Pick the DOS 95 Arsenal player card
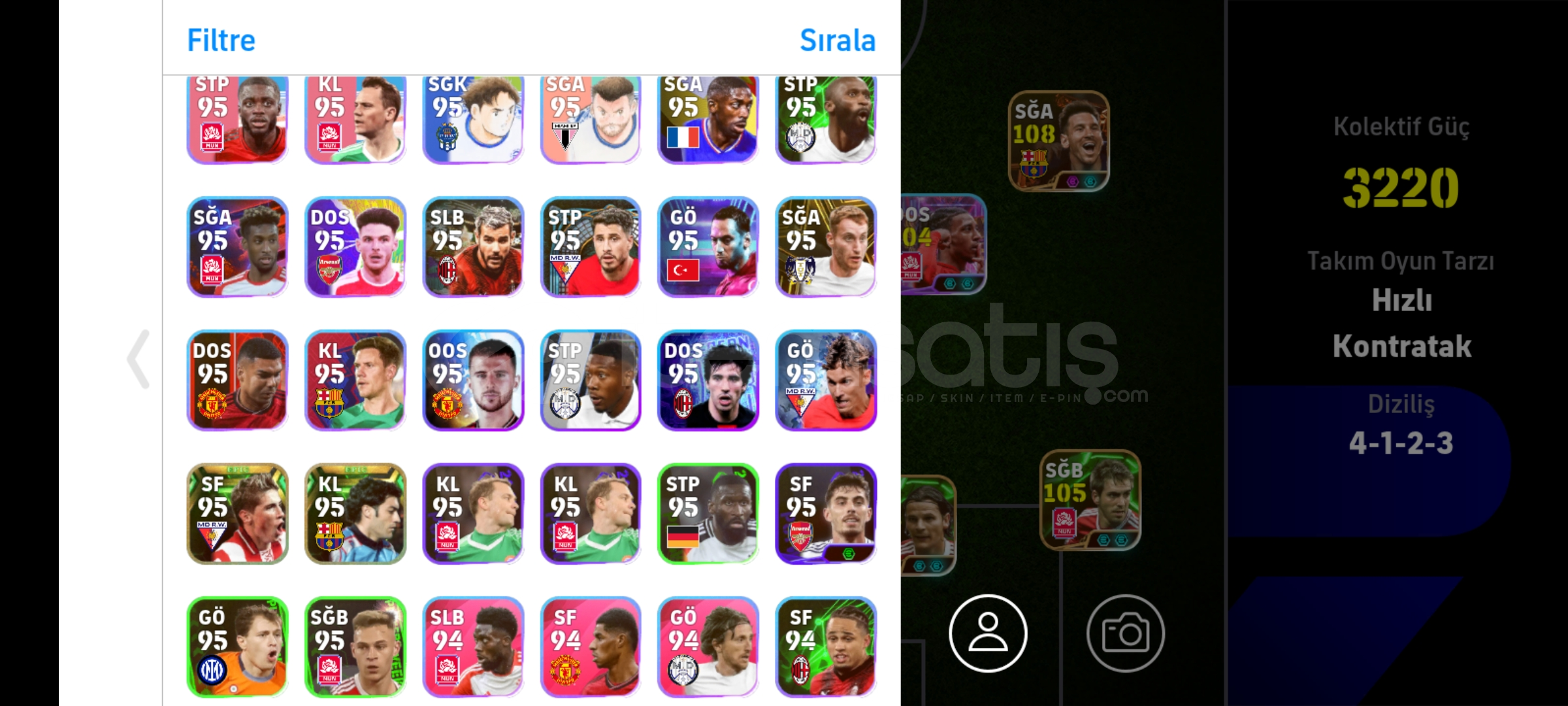The width and height of the screenshot is (1568, 706). click(355, 247)
